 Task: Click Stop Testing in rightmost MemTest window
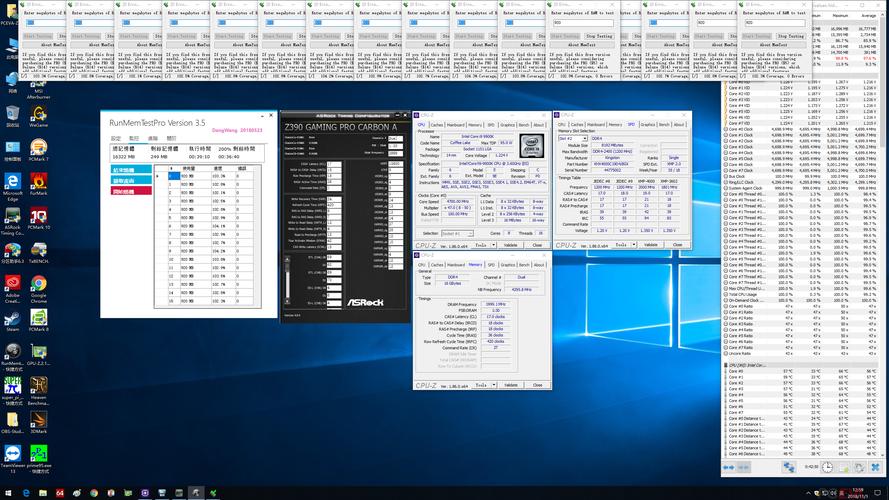[790, 36]
